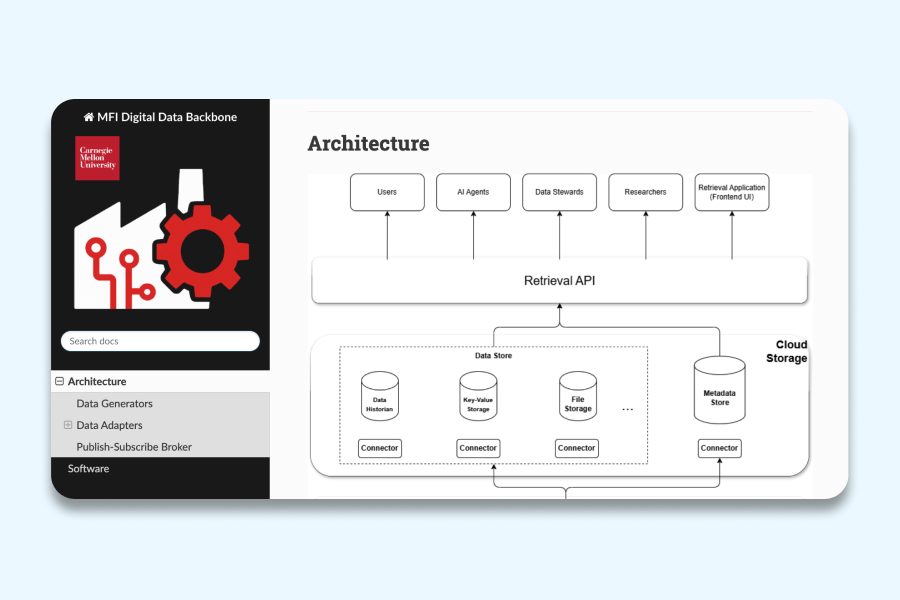The image size is (900, 600).
Task: Click the Retrieval Application (Frontend UI) box
Action: [x=732, y=192]
